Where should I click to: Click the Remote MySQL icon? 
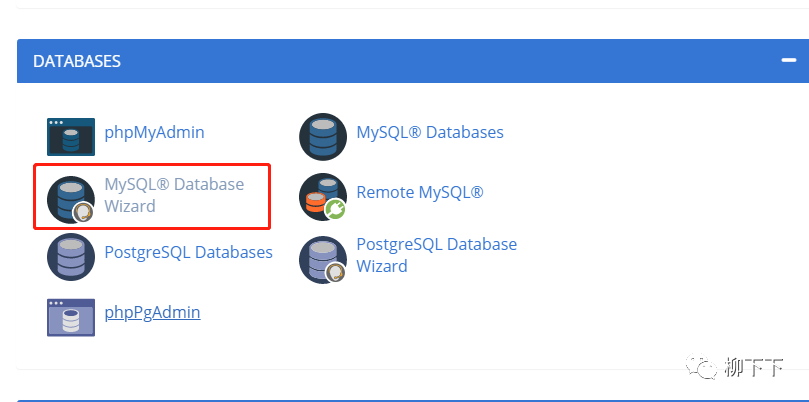(x=321, y=195)
